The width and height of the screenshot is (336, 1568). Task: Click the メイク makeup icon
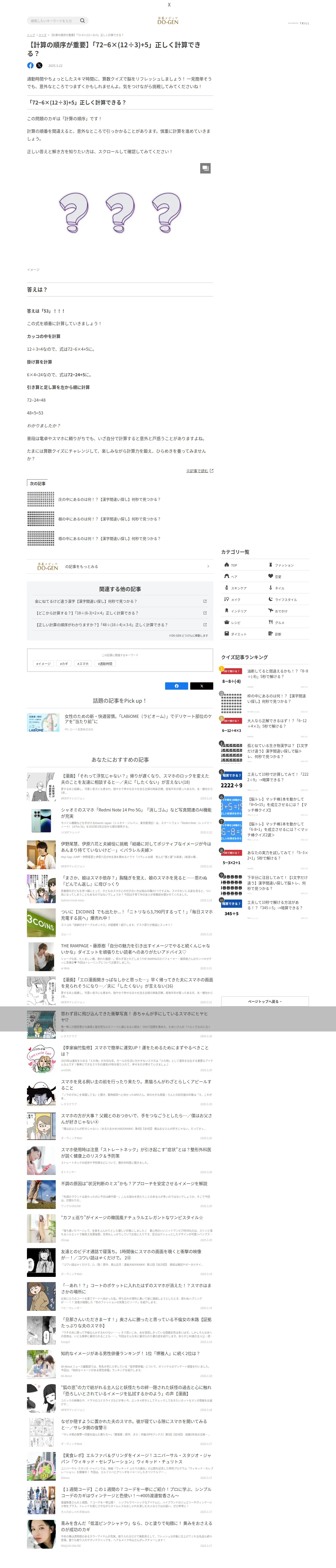tap(227, 599)
